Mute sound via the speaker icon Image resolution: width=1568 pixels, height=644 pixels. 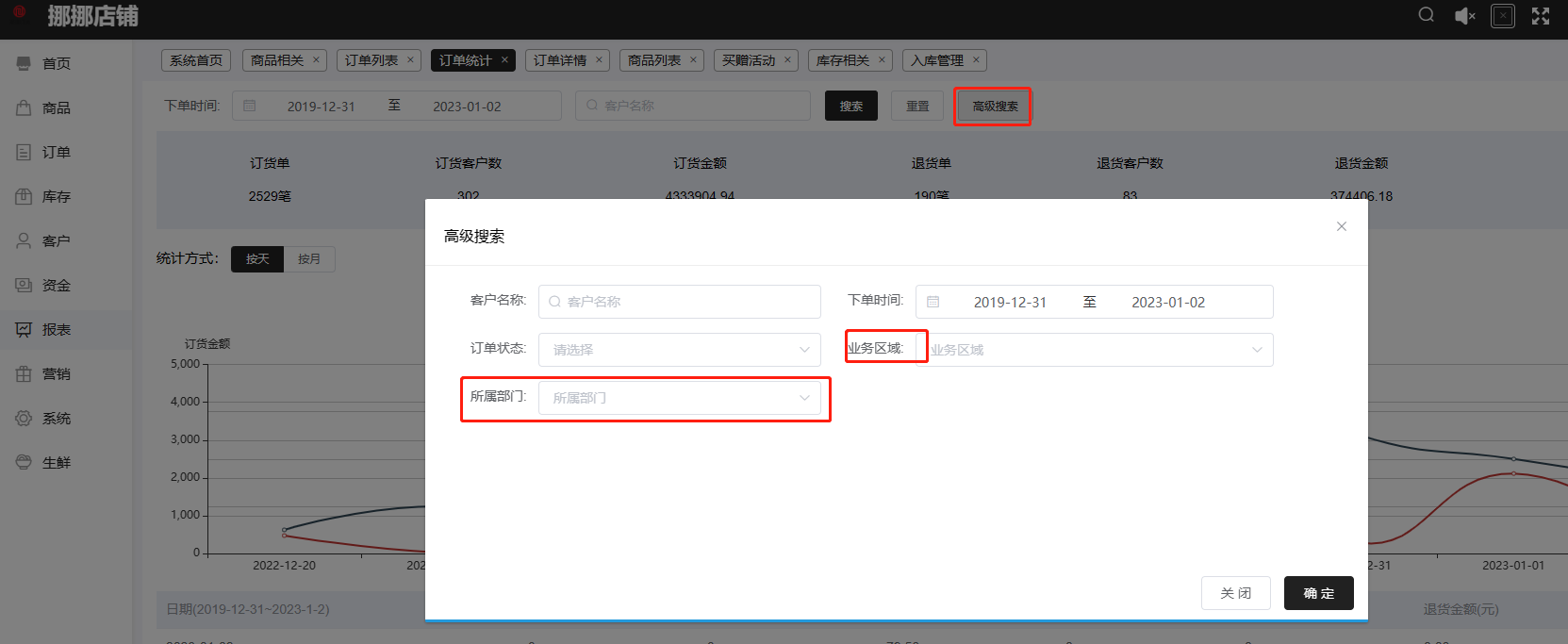[1464, 16]
